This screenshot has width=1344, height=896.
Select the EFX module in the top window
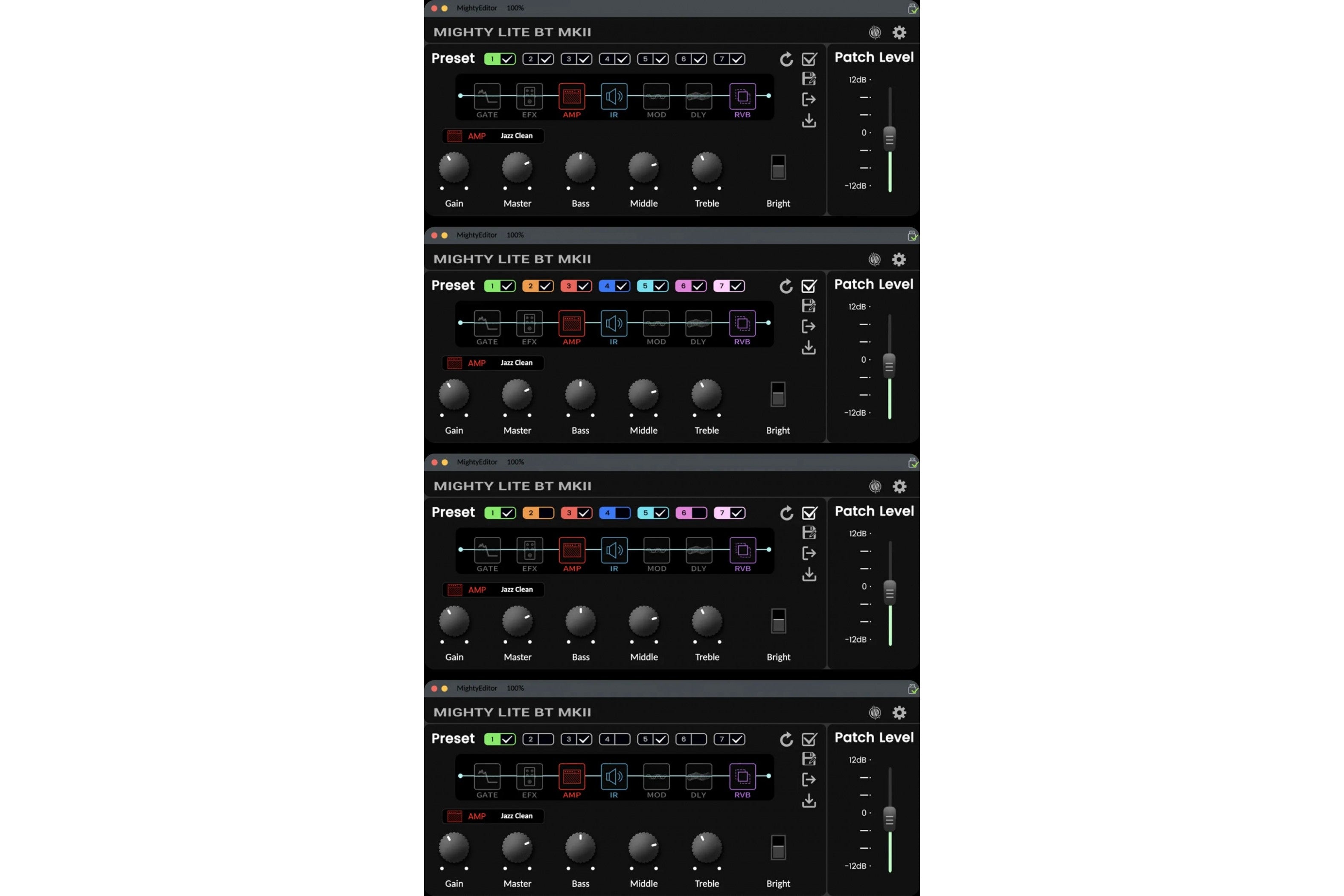pos(529,96)
